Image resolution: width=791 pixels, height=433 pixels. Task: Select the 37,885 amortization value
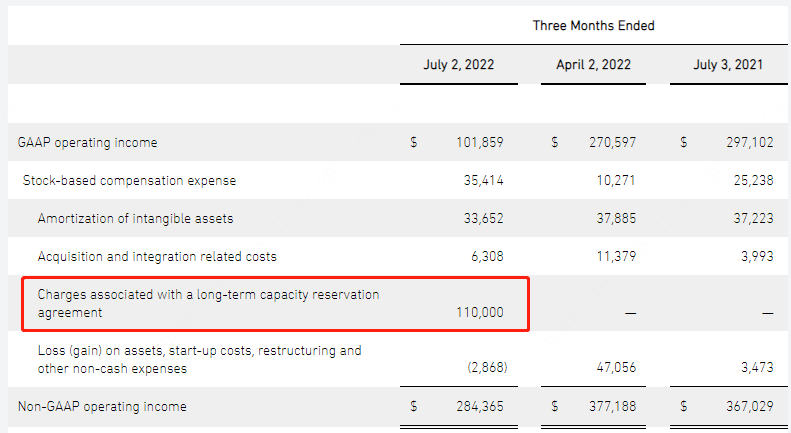coord(616,218)
